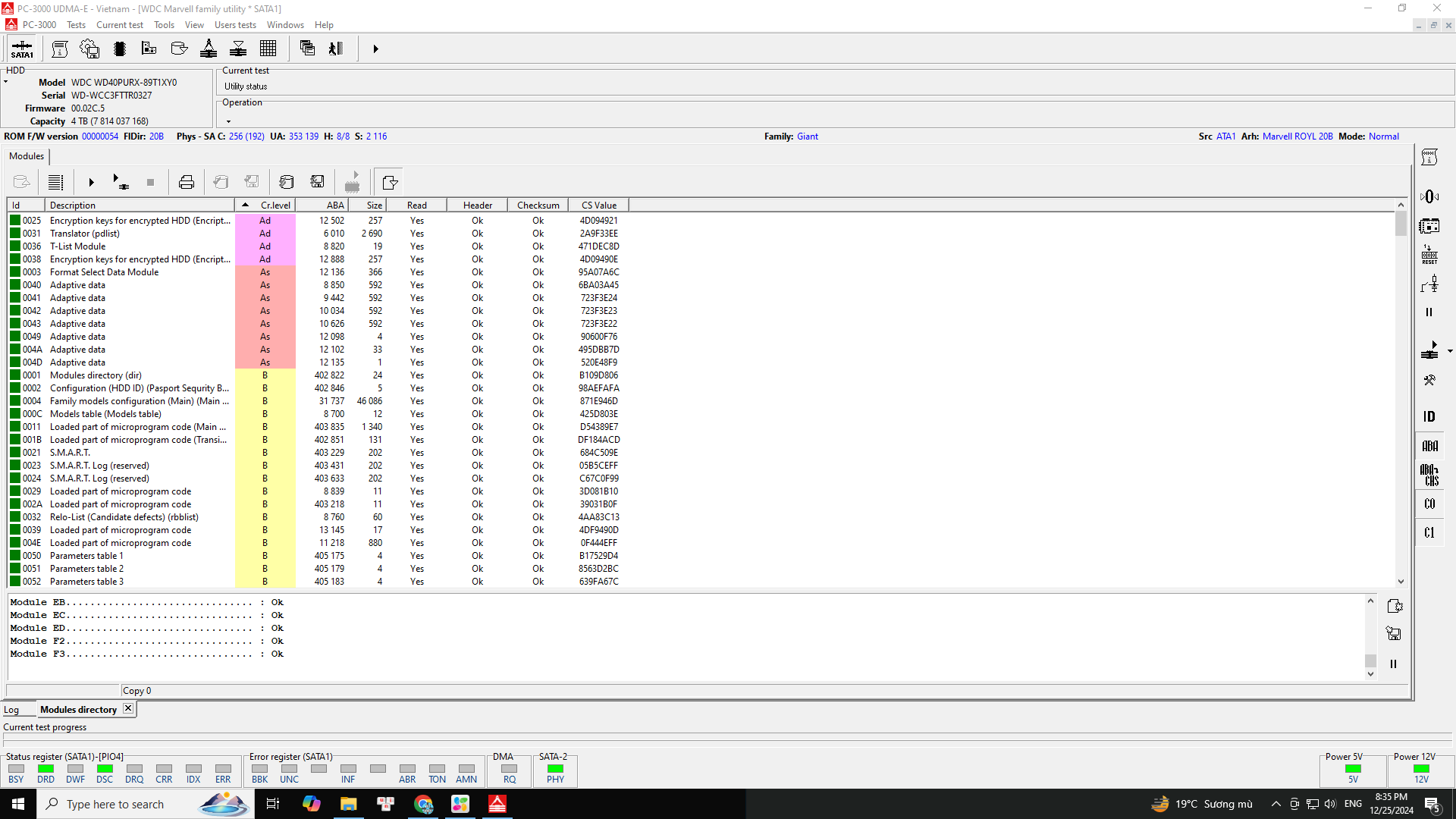This screenshot has width=1456, height=819.
Task: Sort by the Checksum column header
Action: 538,206
